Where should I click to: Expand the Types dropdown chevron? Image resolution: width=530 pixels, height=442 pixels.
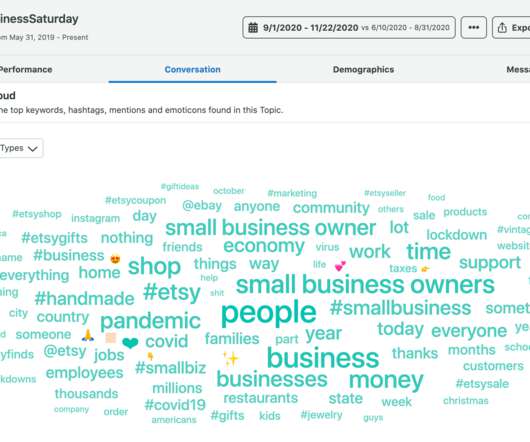click(32, 149)
